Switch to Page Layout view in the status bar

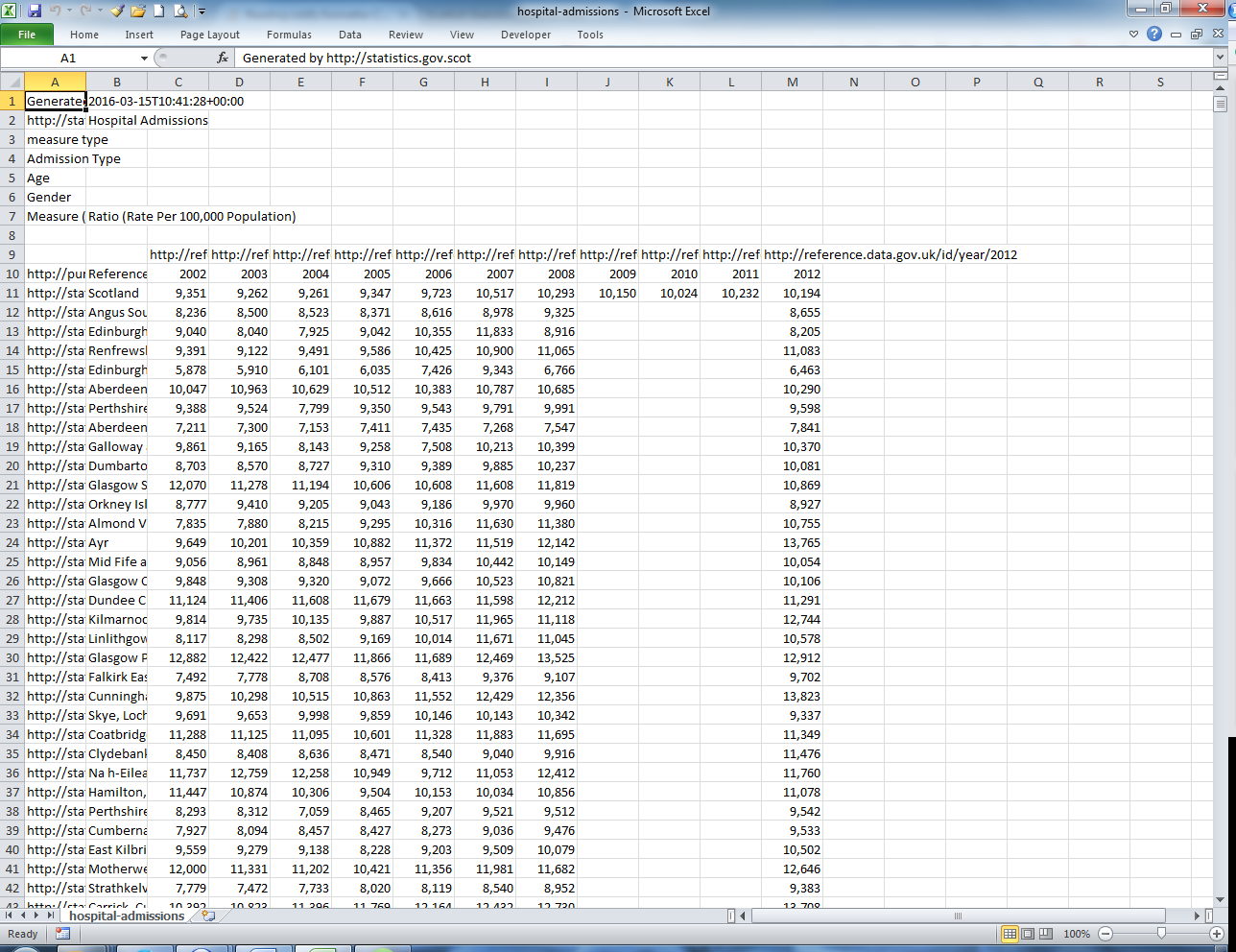click(x=1028, y=934)
